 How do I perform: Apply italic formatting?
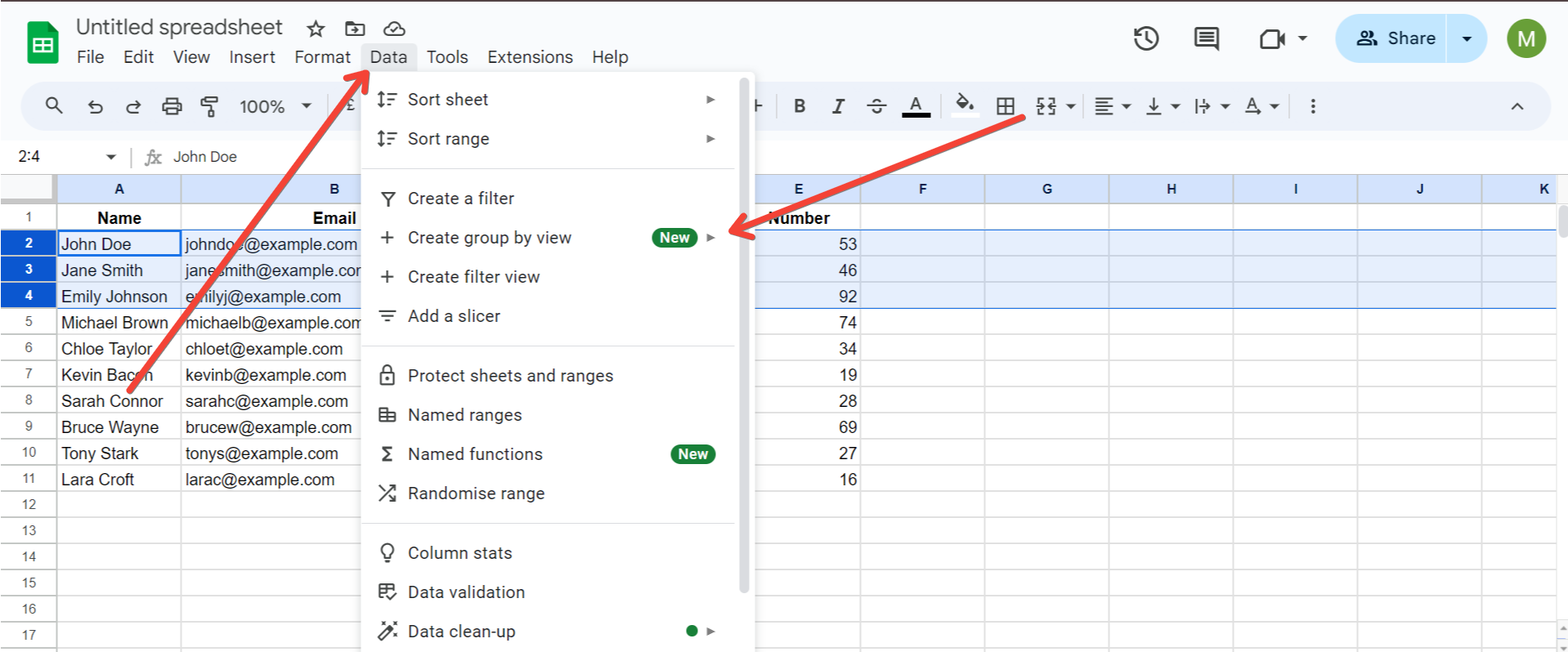(838, 106)
